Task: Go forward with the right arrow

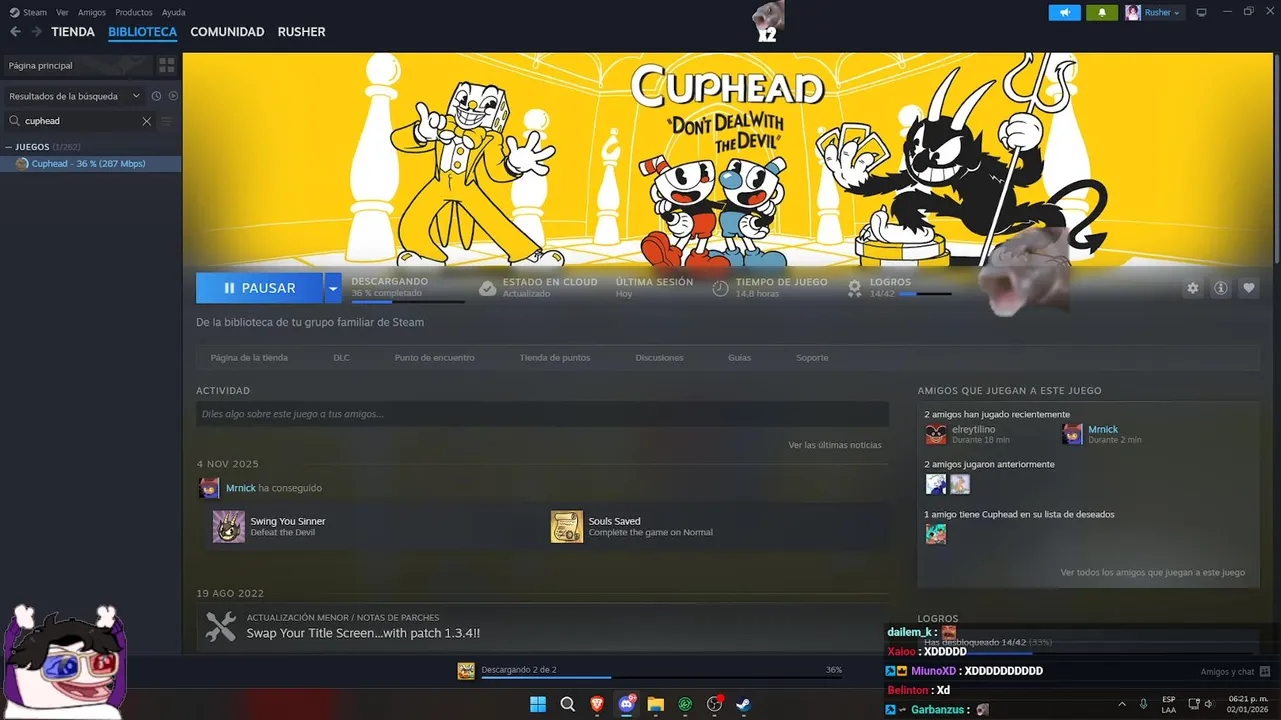Action: coord(37,32)
